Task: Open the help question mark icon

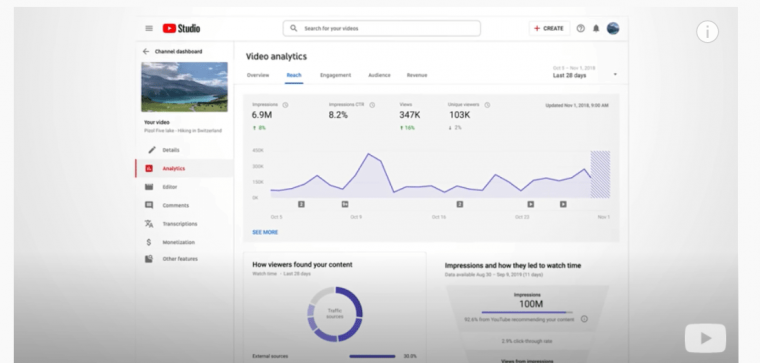Action: pos(581,28)
